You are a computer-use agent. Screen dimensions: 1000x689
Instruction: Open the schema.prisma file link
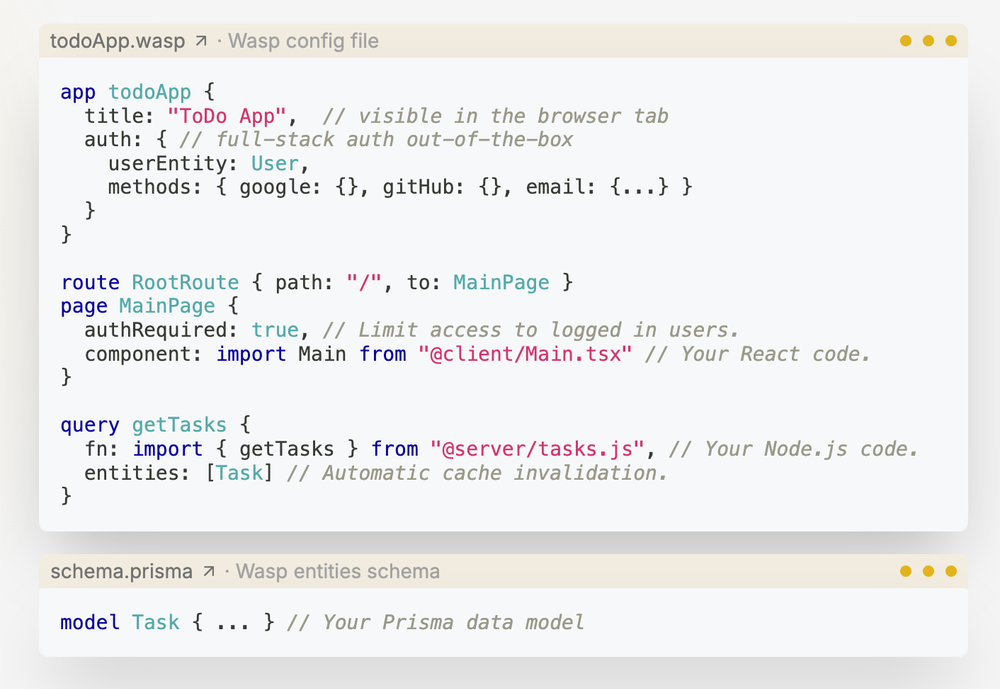click(121, 572)
